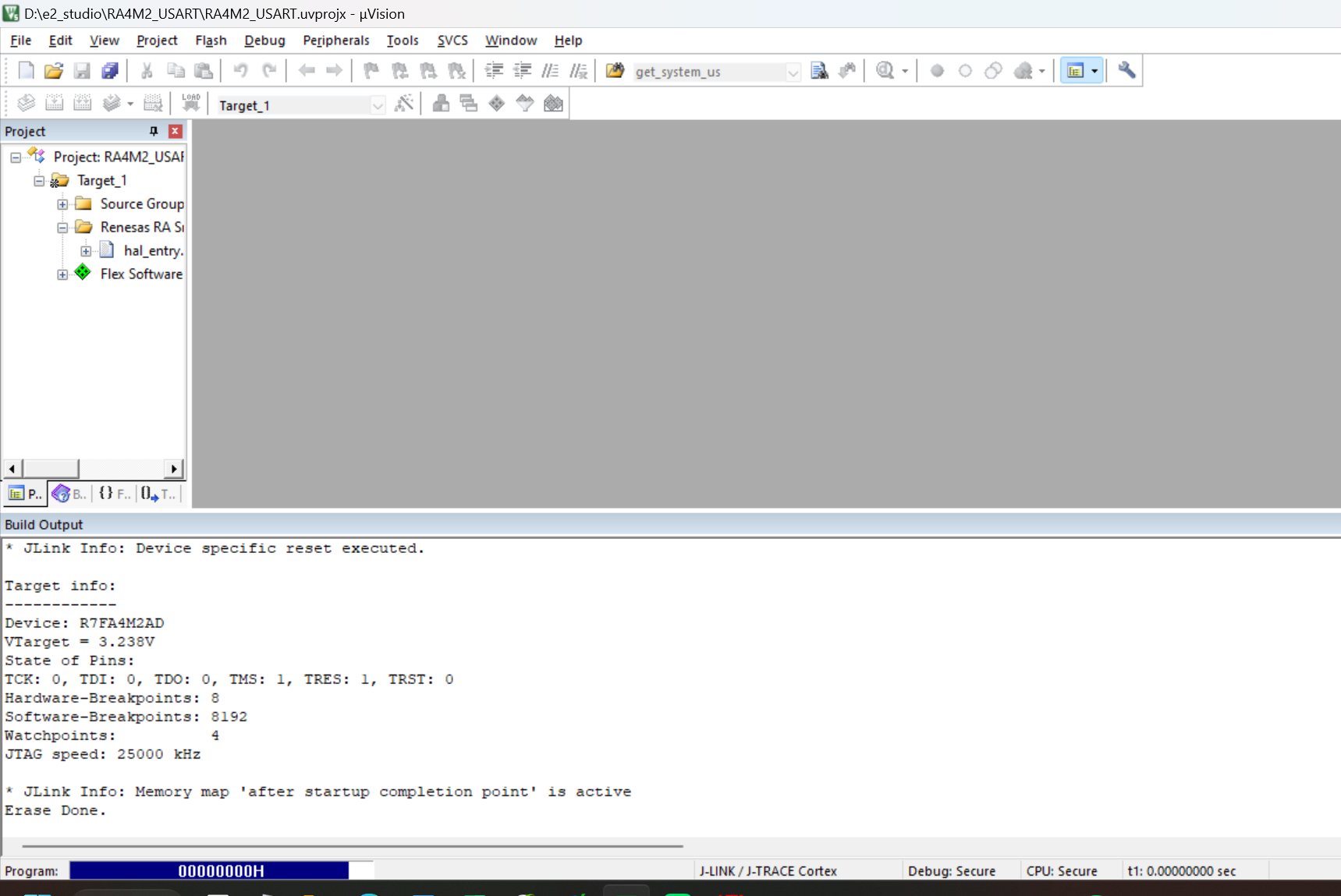Pin the Project panel
This screenshot has width=1341, height=896.
tap(154, 131)
